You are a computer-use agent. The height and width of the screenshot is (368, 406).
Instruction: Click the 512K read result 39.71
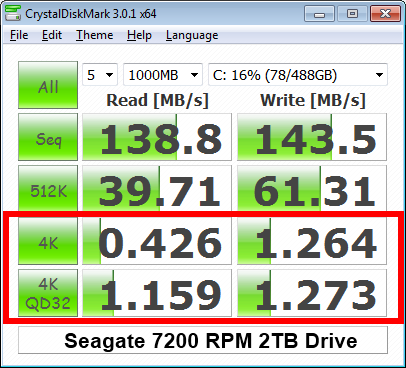(157, 189)
